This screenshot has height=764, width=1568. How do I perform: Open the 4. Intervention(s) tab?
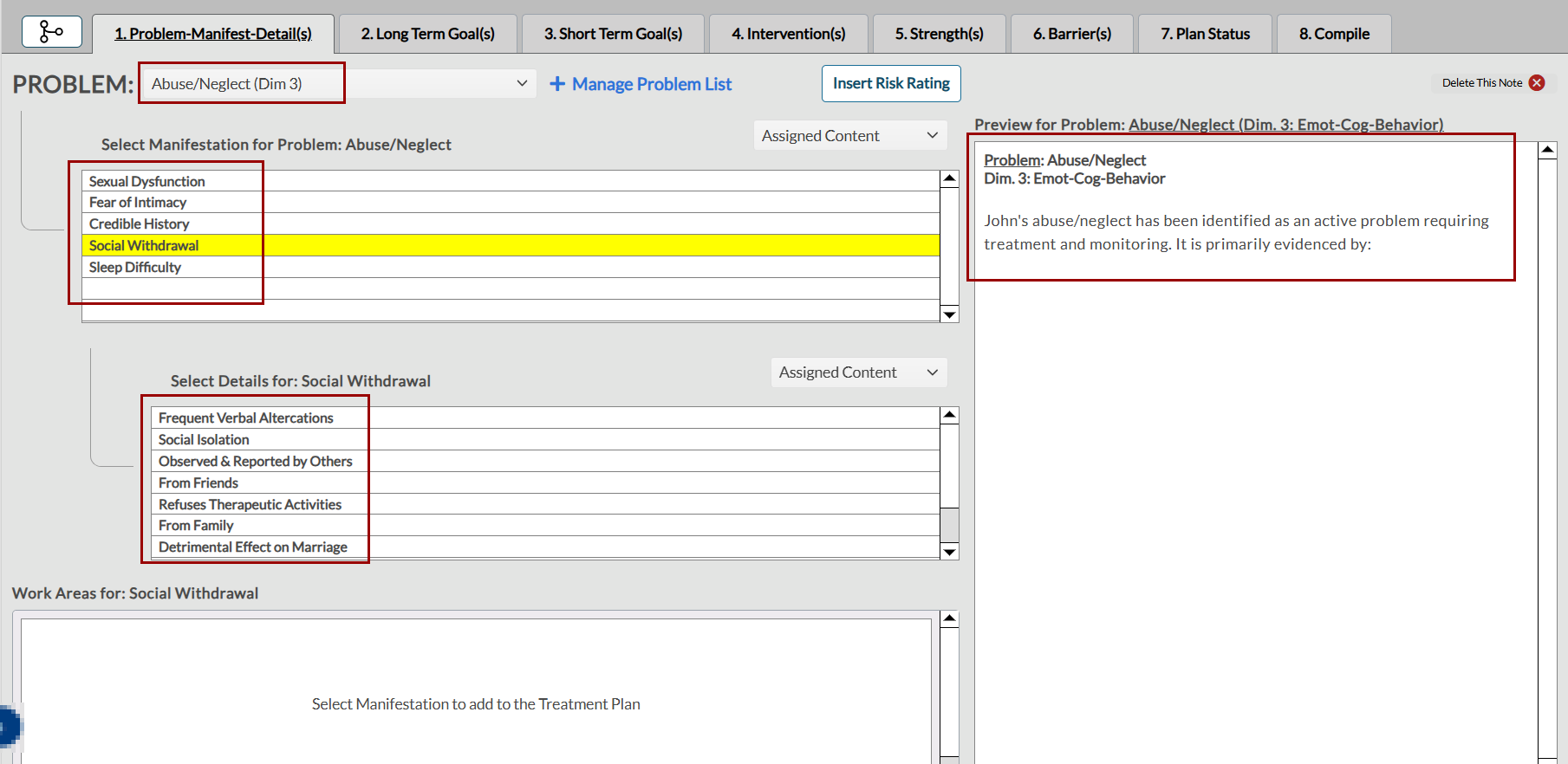coord(789,34)
